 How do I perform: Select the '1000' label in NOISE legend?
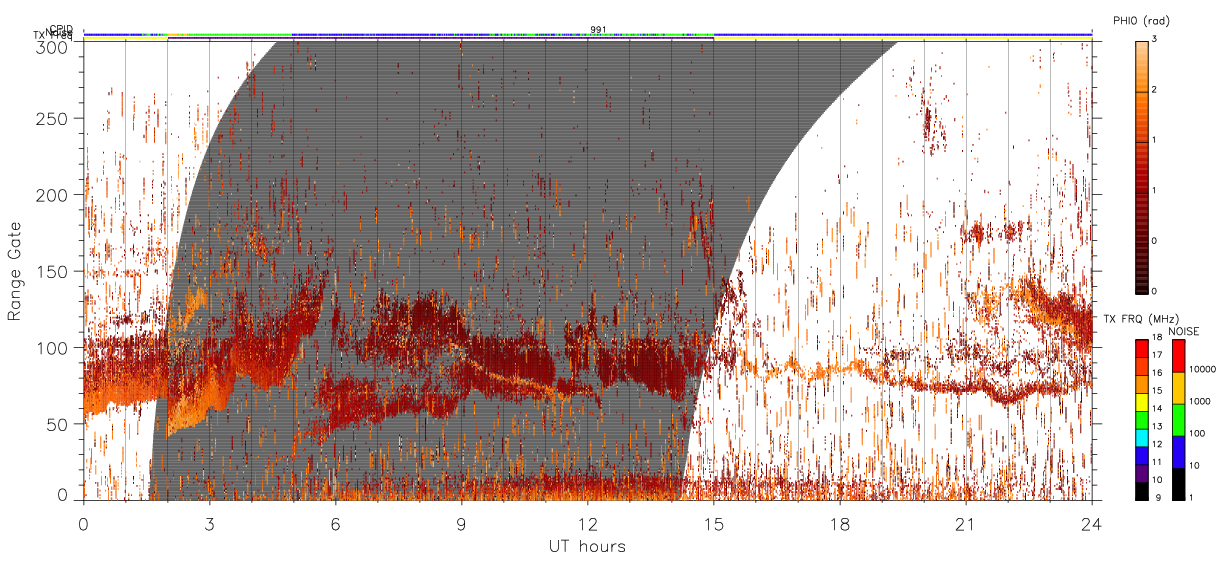[1200, 402]
